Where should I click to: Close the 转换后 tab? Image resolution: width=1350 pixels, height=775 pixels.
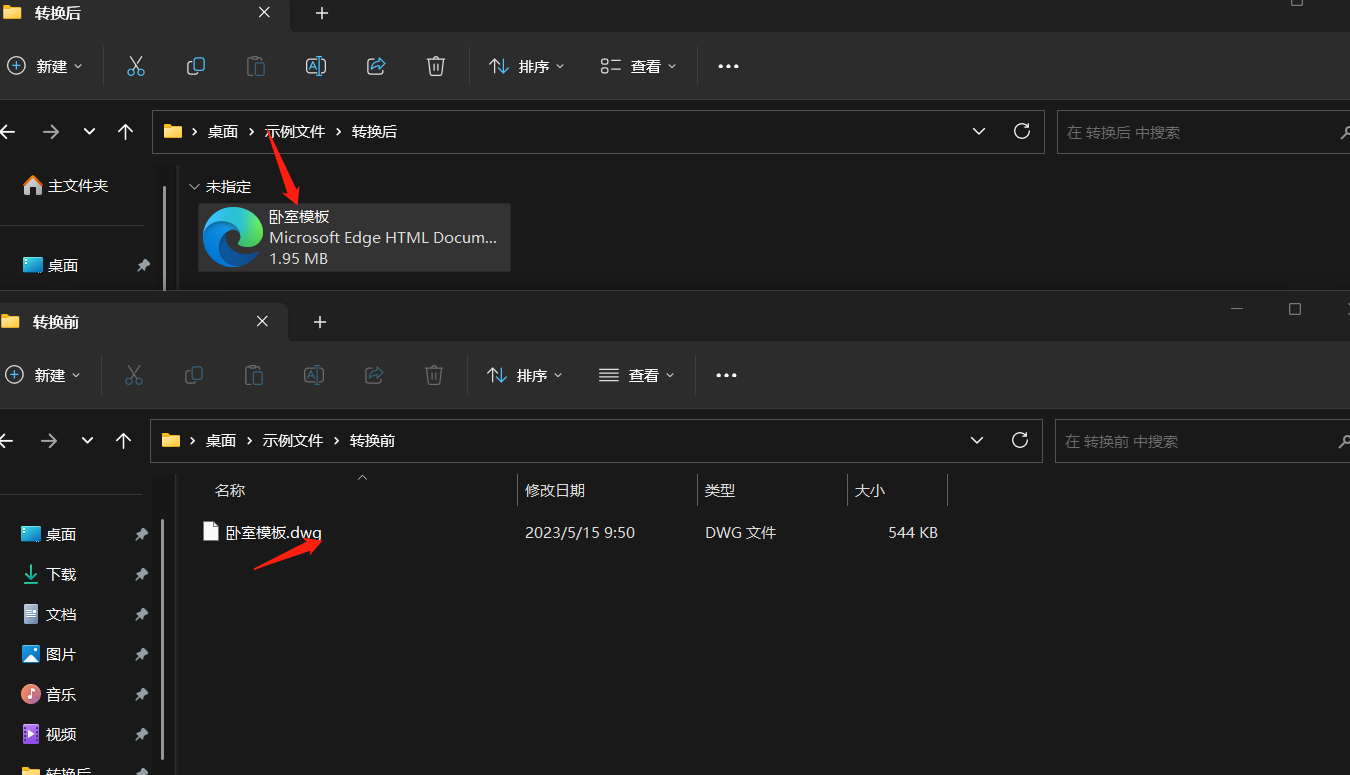264,13
